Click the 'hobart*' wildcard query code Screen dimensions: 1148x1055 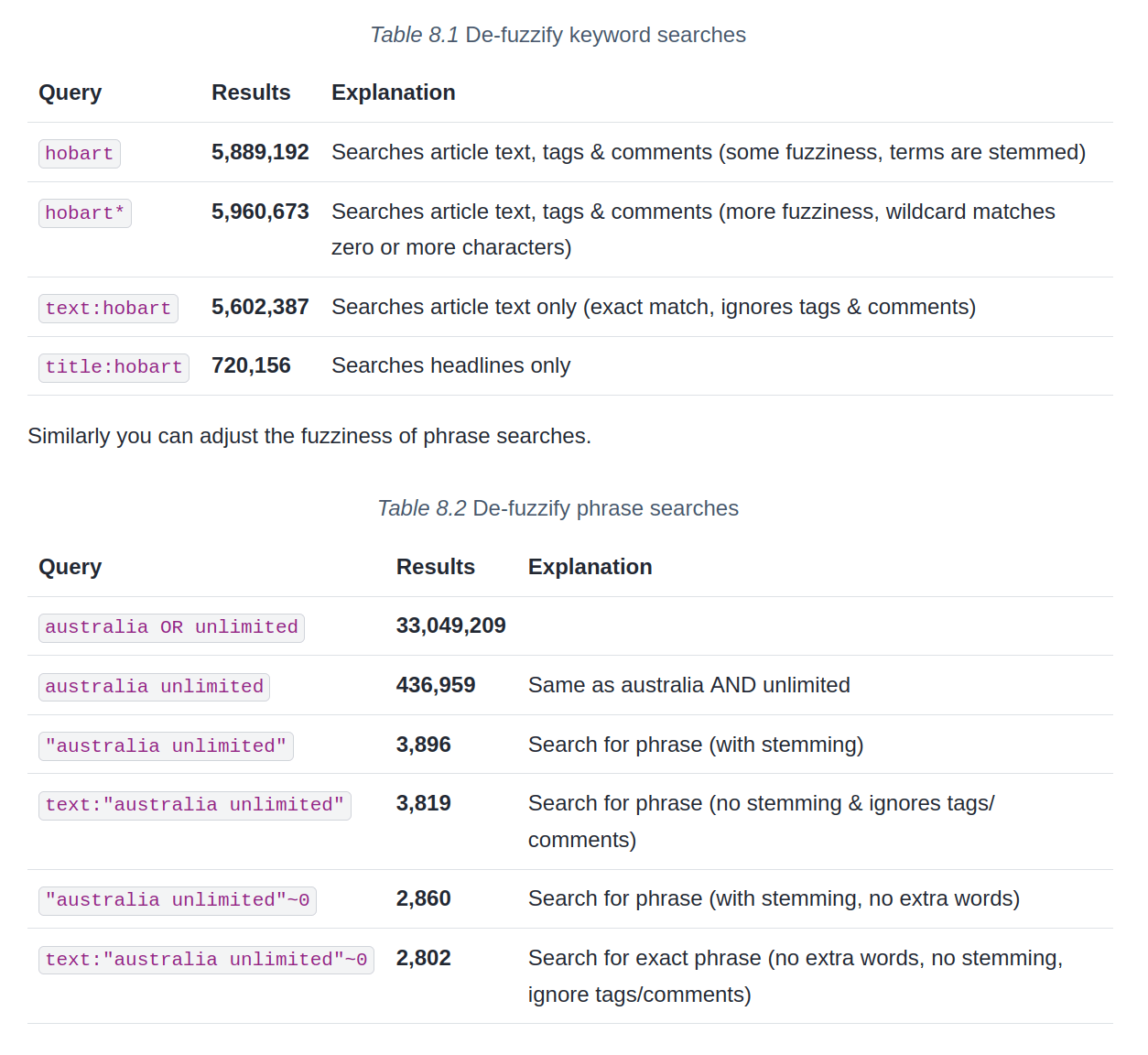click(x=84, y=213)
